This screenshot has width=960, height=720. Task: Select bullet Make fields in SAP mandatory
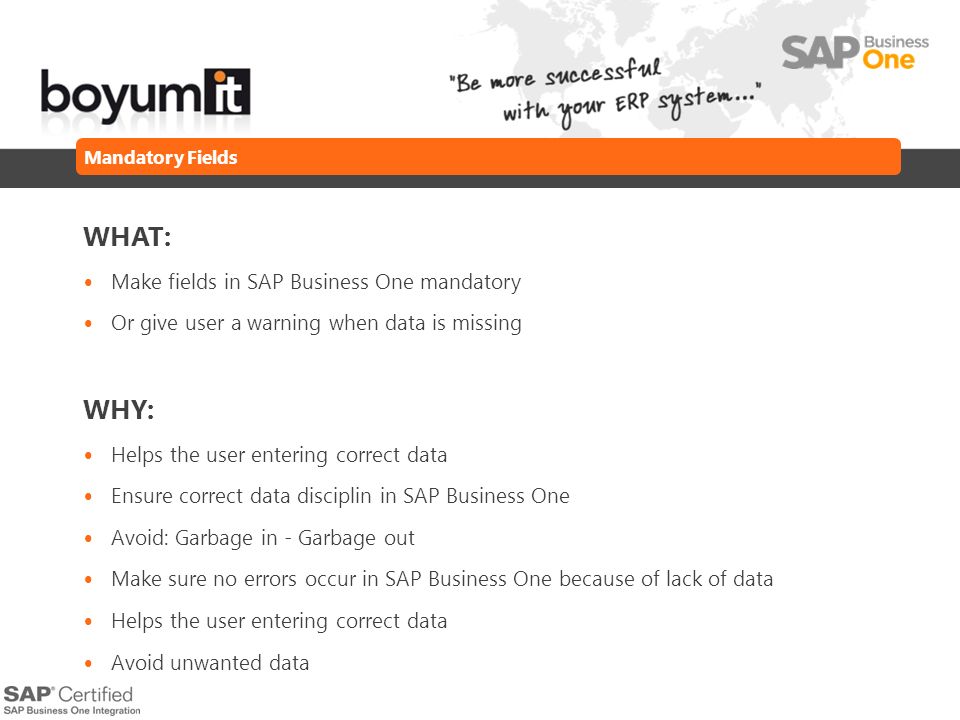click(x=316, y=282)
